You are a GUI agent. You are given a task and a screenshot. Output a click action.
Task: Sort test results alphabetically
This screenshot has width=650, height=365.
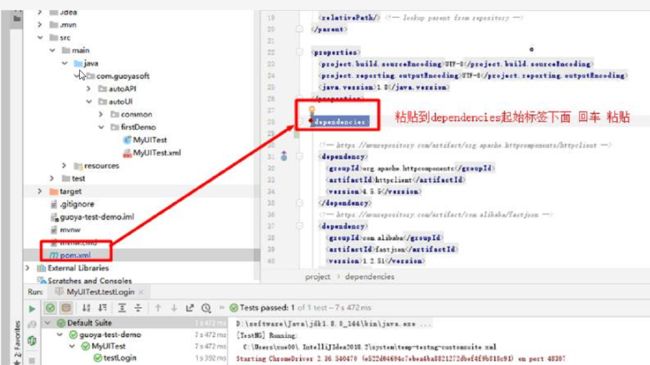tap(86, 308)
